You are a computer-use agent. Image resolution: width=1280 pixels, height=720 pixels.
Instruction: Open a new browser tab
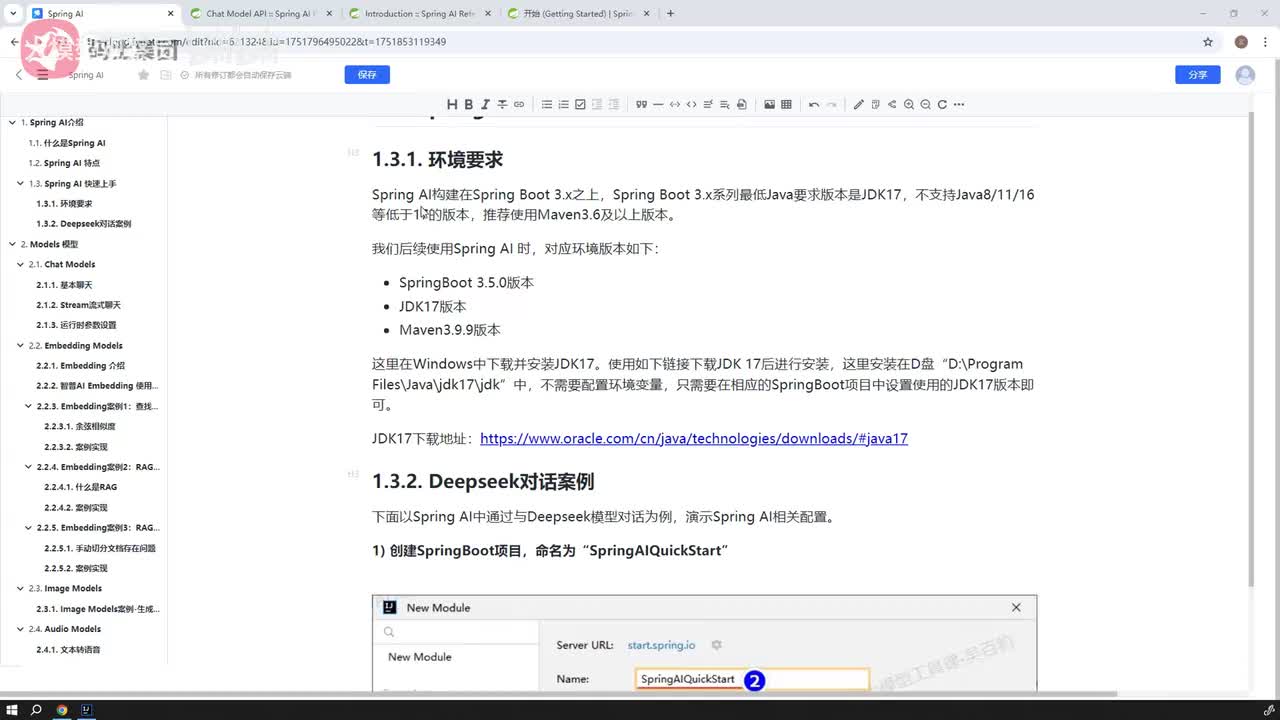670,13
